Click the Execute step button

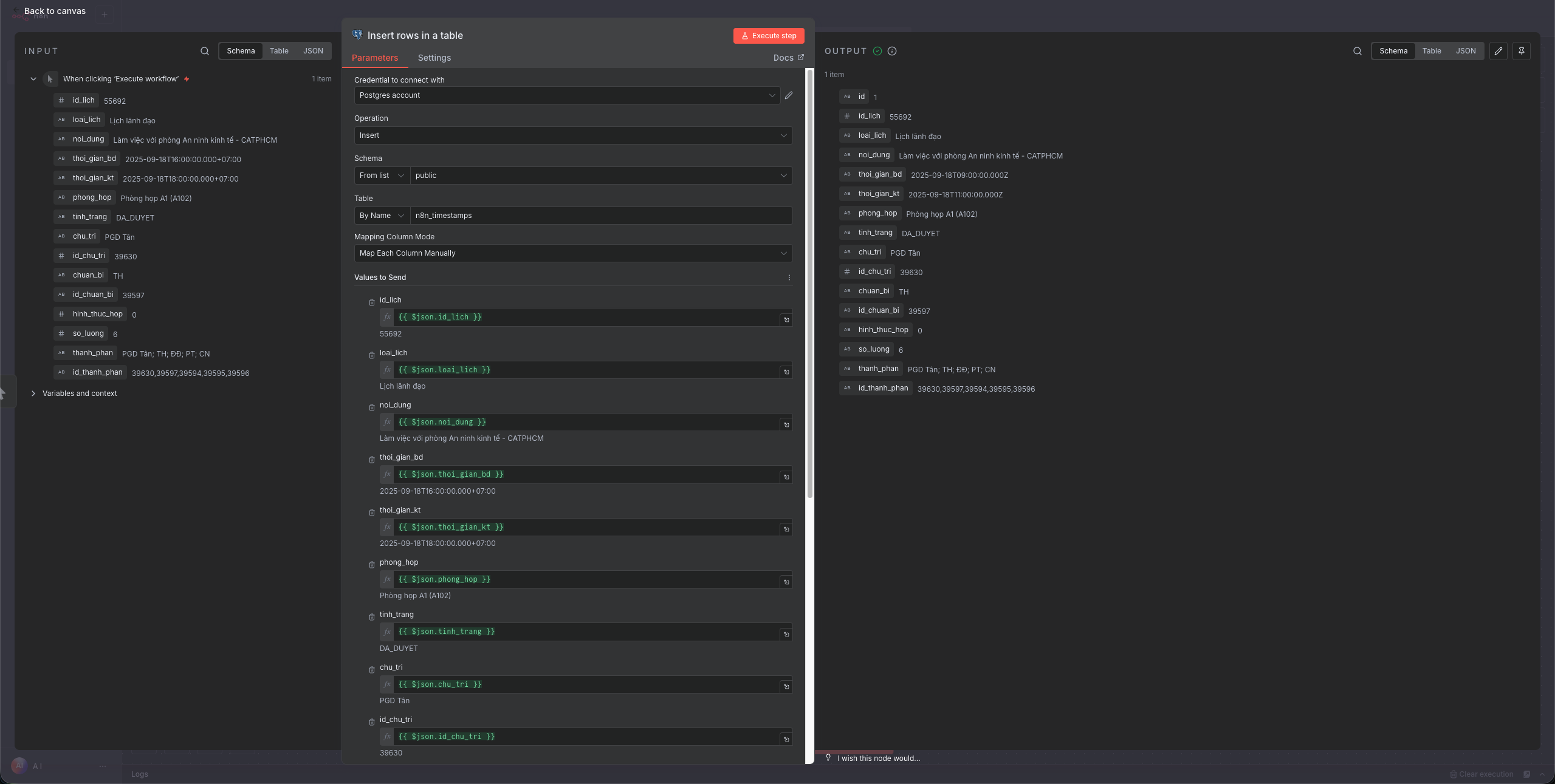click(769, 36)
